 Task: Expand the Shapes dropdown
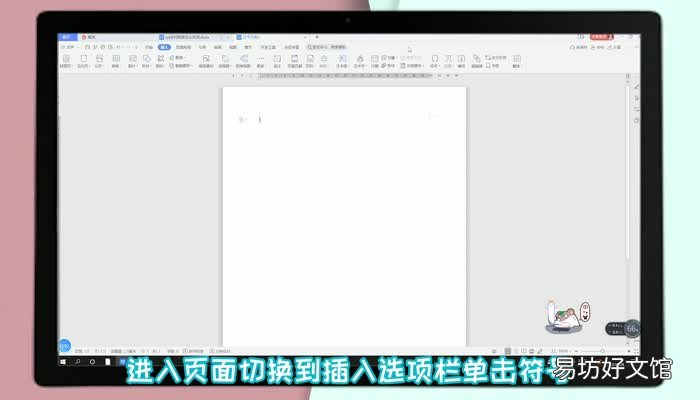[x=146, y=66]
